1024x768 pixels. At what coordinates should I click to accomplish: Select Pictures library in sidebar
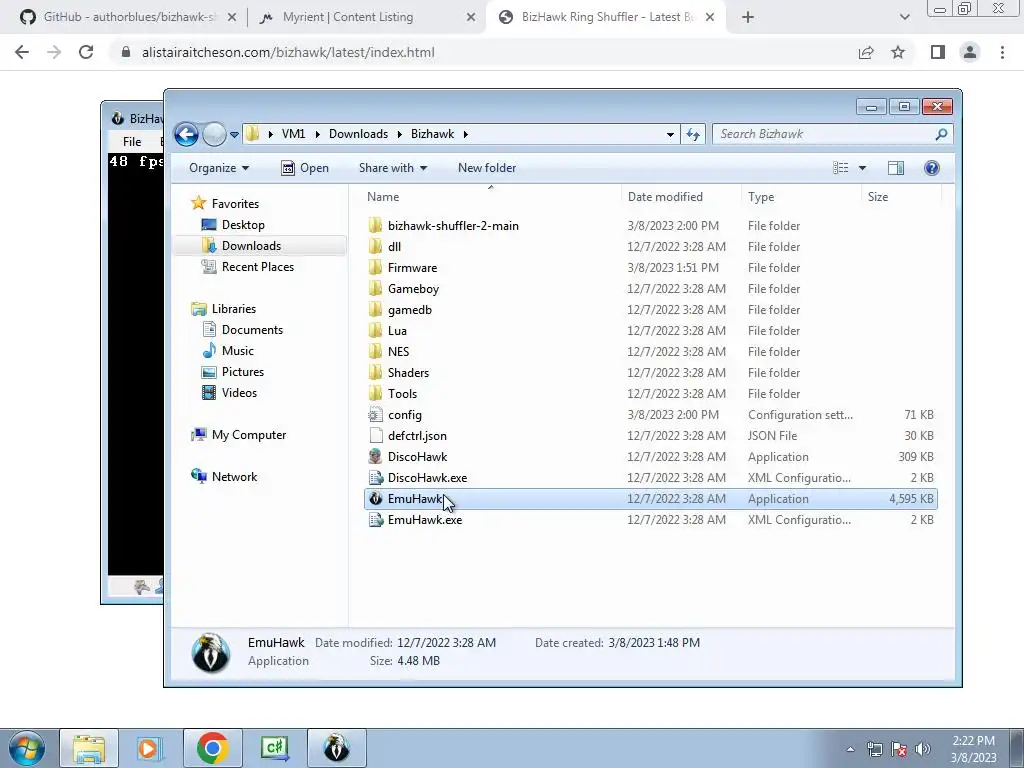point(243,372)
